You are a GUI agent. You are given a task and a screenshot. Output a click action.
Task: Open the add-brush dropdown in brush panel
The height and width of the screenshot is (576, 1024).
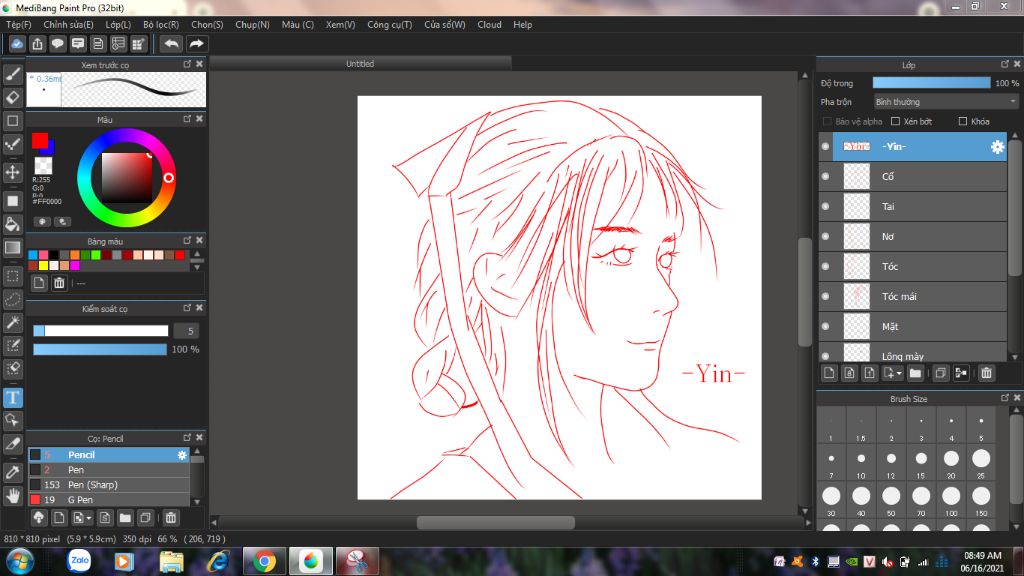pyautogui.click(x=82, y=518)
